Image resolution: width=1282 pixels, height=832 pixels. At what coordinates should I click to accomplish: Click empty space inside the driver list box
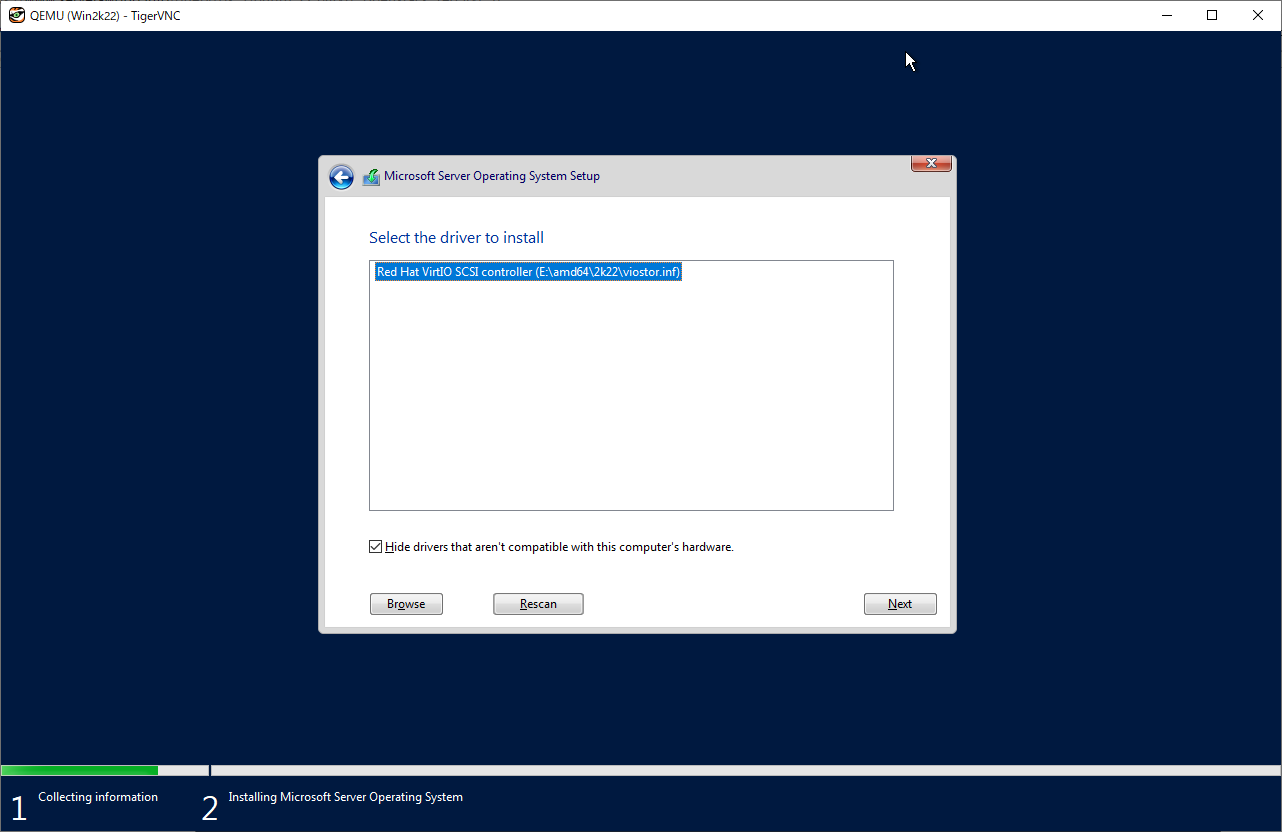tap(630, 400)
